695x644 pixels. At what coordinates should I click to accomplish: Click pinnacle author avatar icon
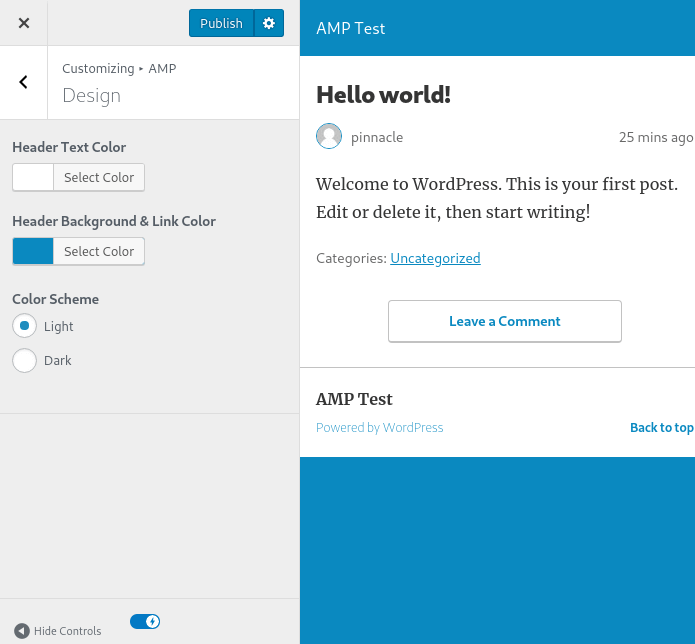[329, 136]
